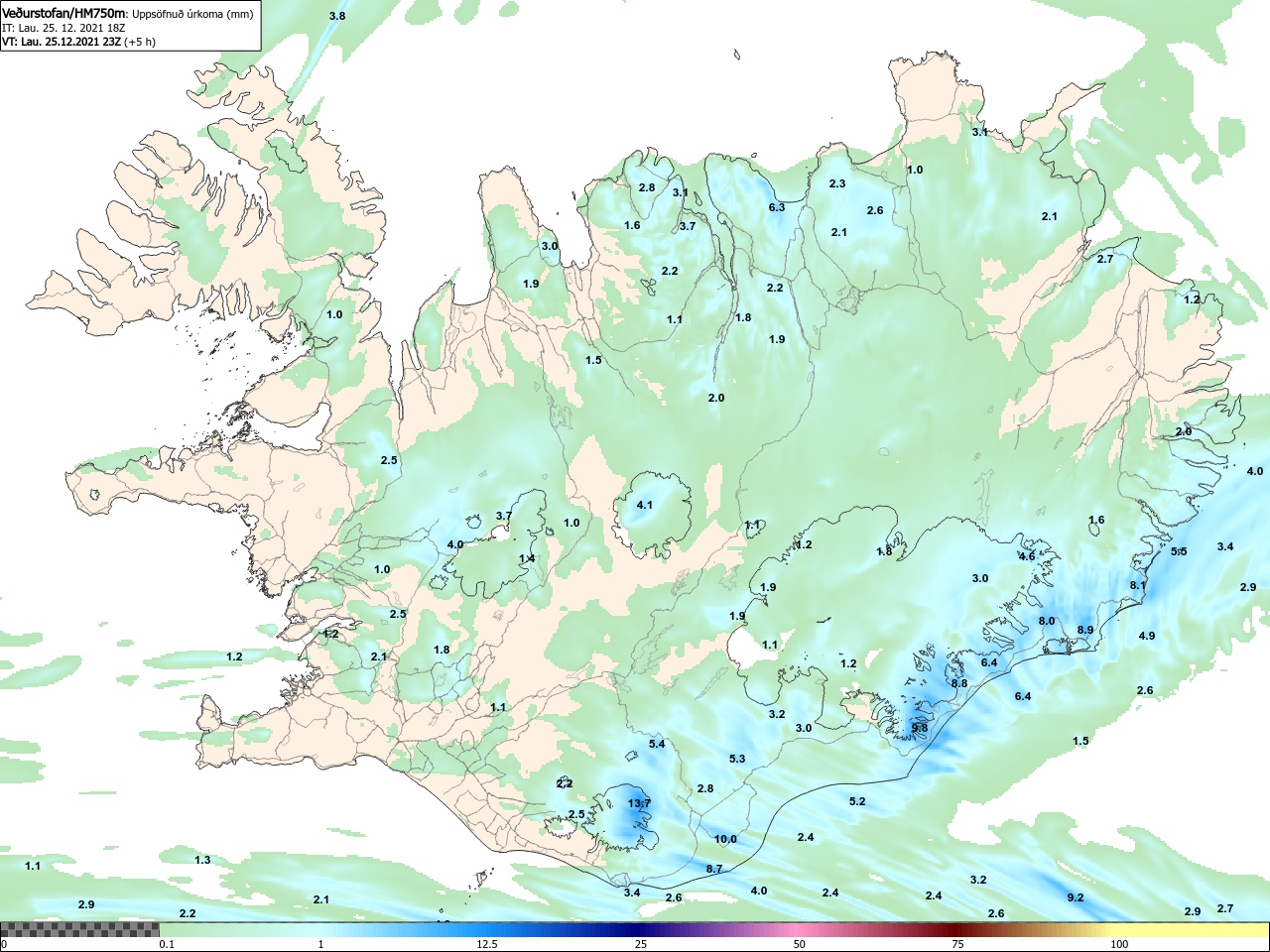Select the 25 label on the color scale
The height and width of the screenshot is (952, 1270).
click(x=642, y=944)
